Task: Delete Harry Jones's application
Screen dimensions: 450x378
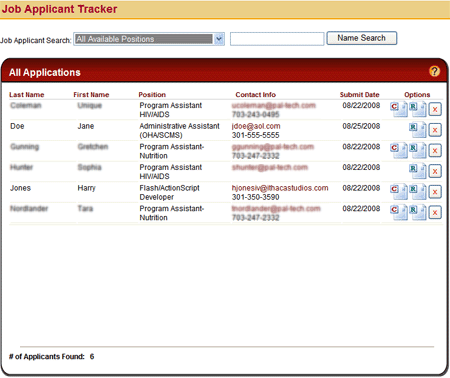Action: (x=435, y=192)
